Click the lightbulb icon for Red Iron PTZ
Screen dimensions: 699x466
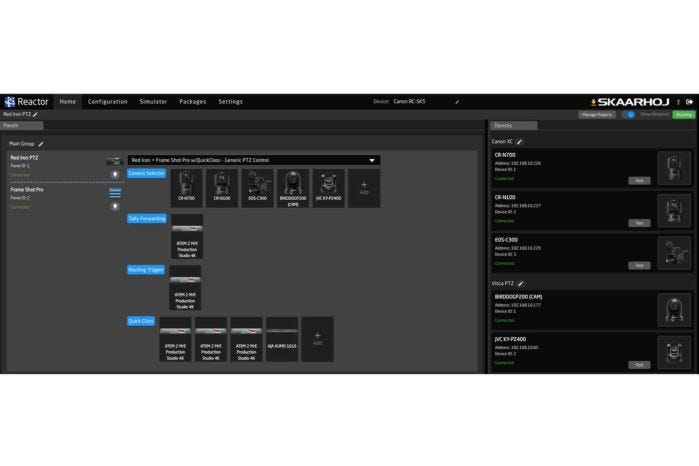point(115,174)
